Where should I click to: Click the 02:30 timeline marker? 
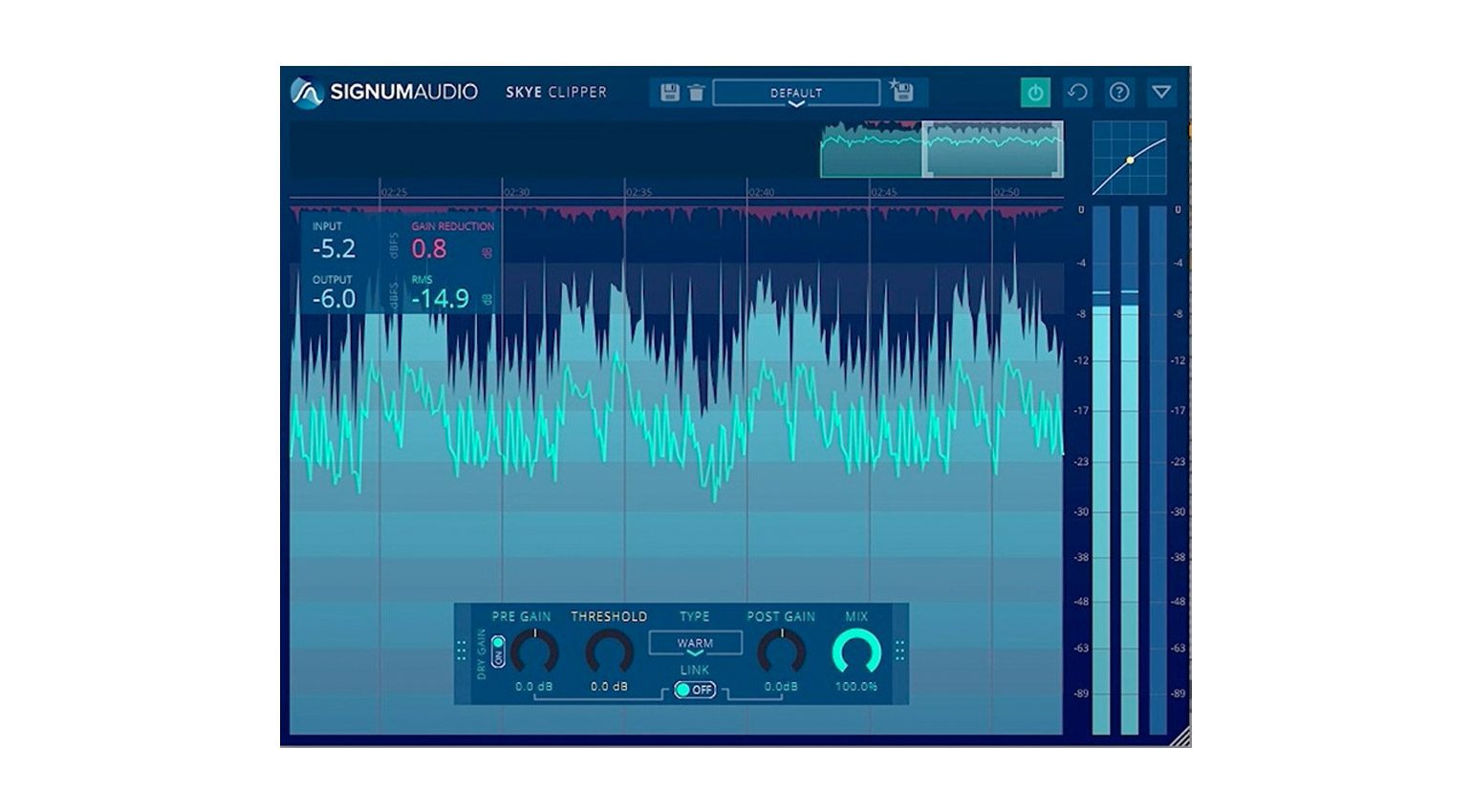516,192
